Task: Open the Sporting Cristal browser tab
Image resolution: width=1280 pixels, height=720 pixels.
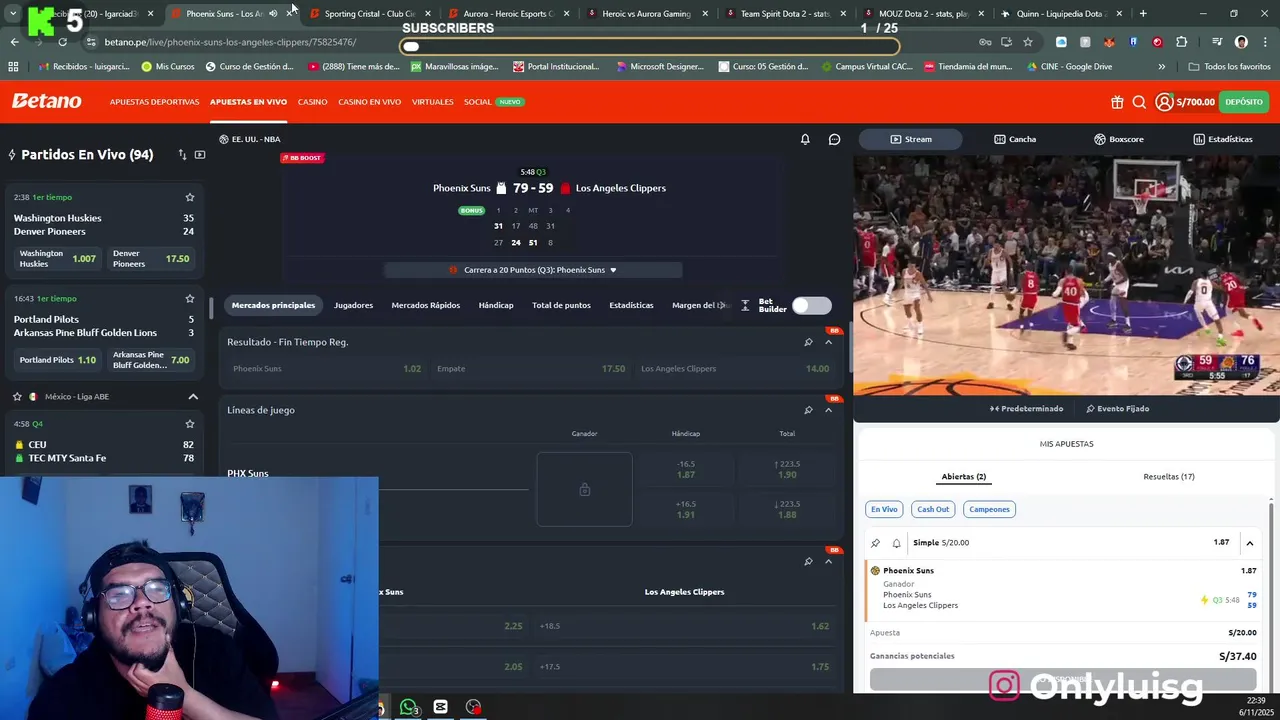Action: pos(369,14)
